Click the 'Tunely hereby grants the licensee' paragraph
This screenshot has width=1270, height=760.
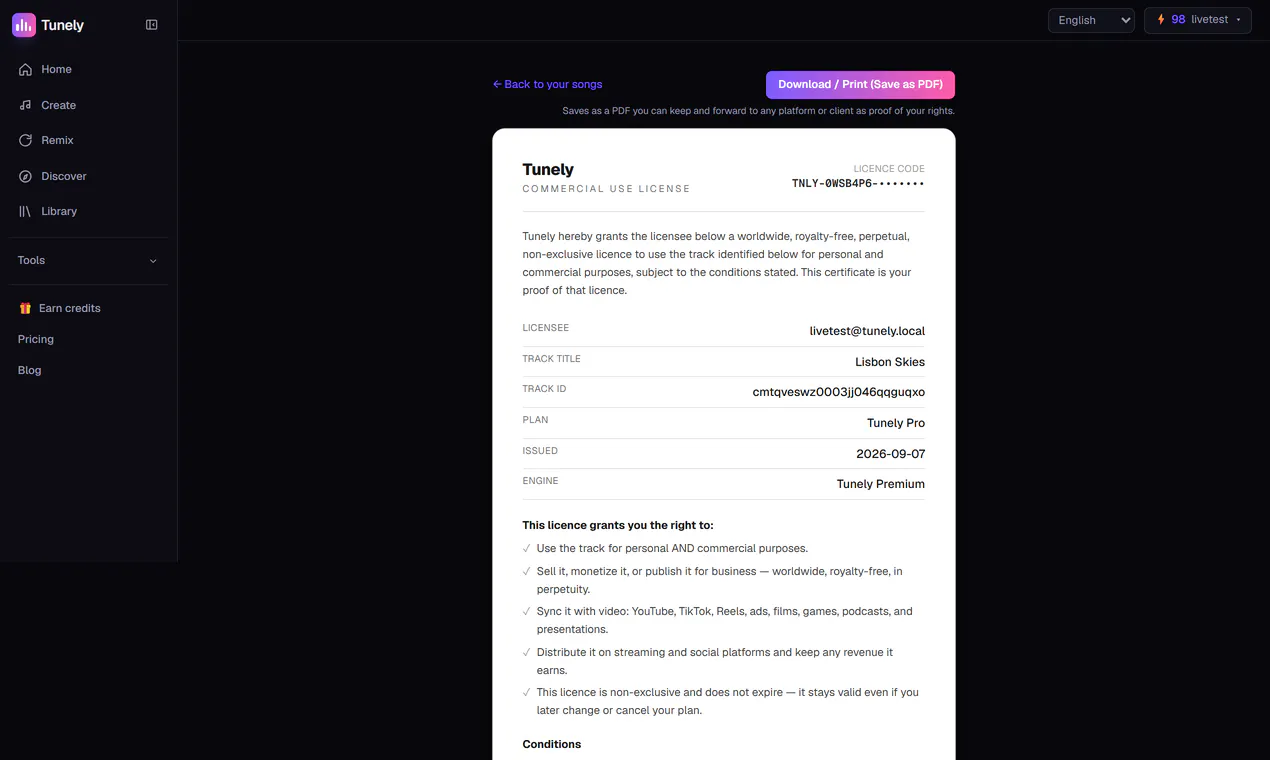click(x=717, y=263)
